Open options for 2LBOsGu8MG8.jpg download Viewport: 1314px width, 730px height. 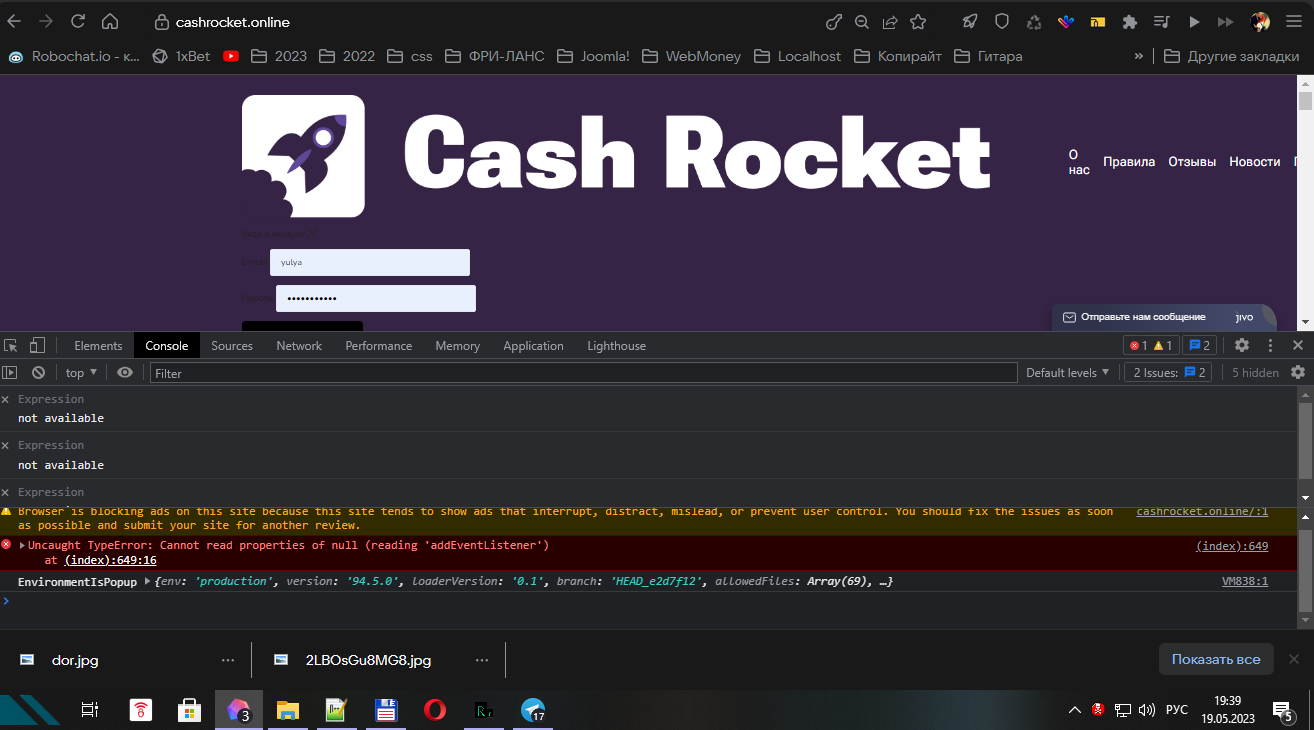[x=482, y=660]
